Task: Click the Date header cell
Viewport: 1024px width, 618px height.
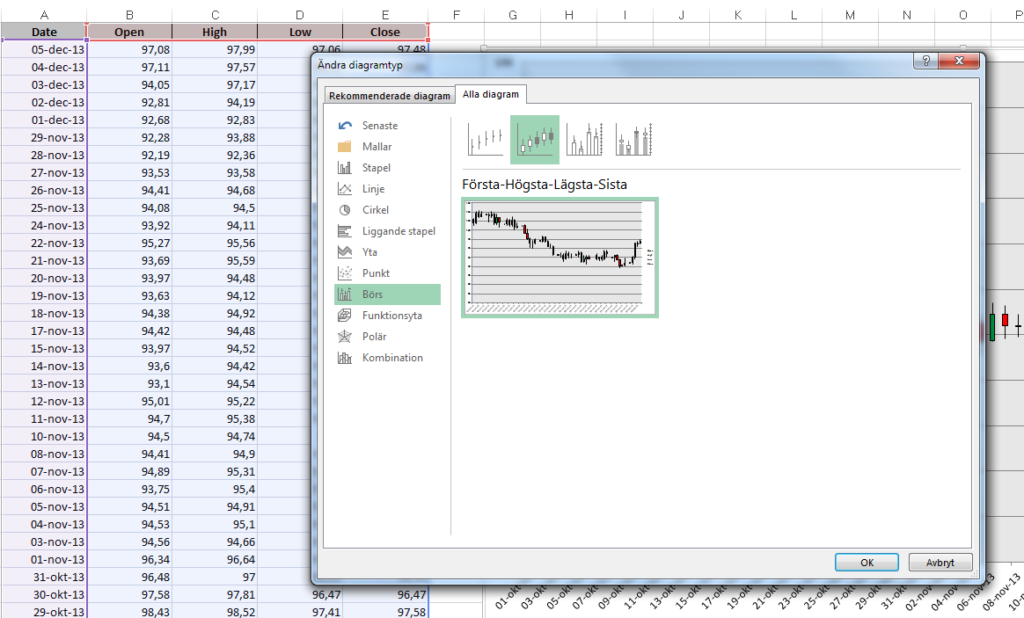Action: (44, 32)
